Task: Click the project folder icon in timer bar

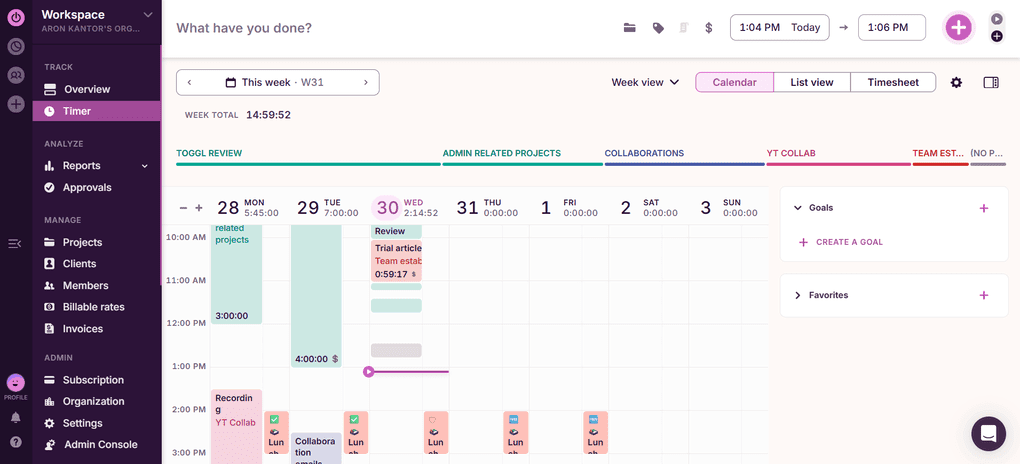Action: pyautogui.click(x=630, y=28)
